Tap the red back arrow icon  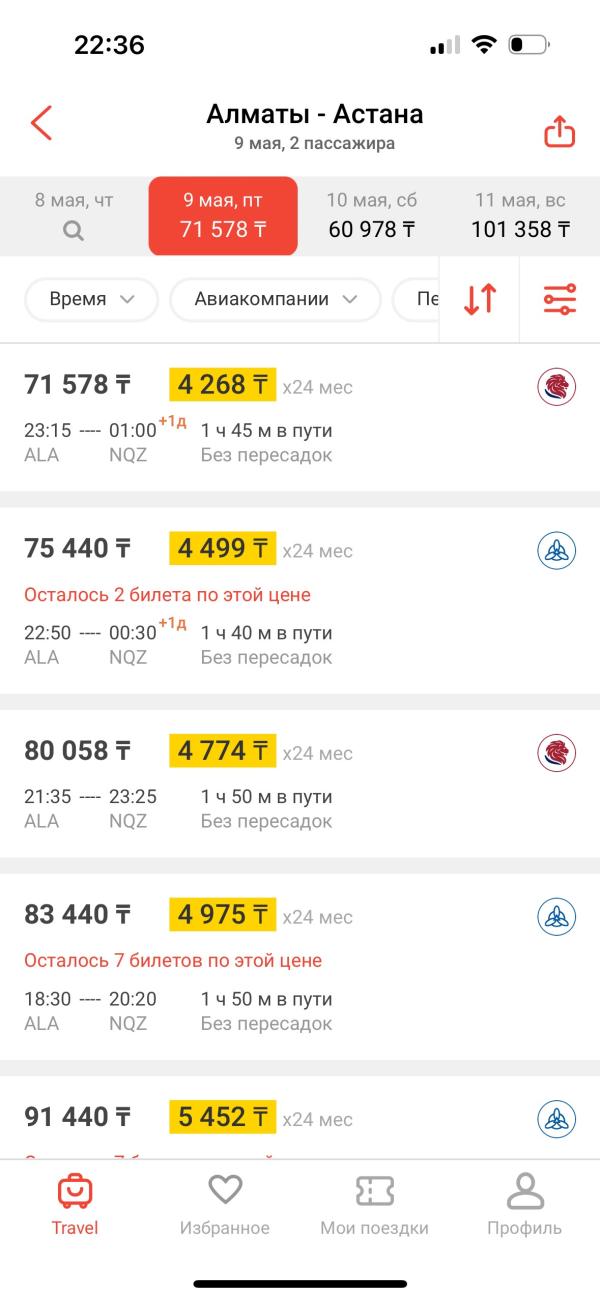(x=41, y=123)
